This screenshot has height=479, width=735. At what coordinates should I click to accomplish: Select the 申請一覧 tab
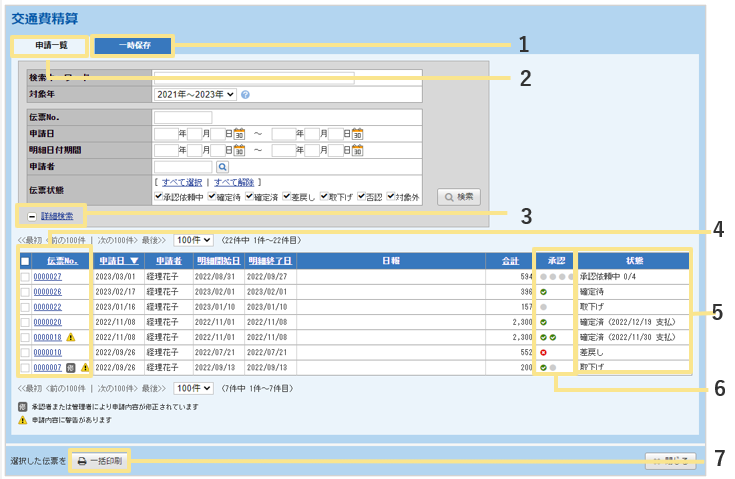[49, 45]
